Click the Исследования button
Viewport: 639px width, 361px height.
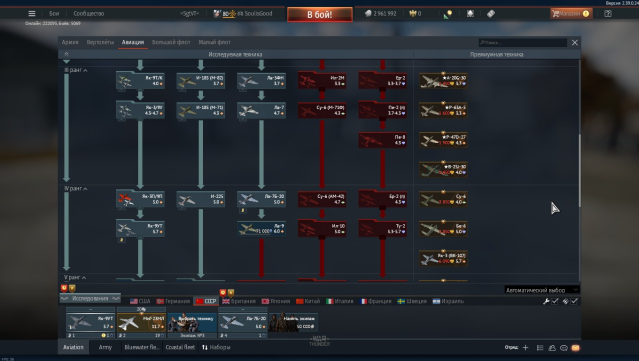coord(90,298)
